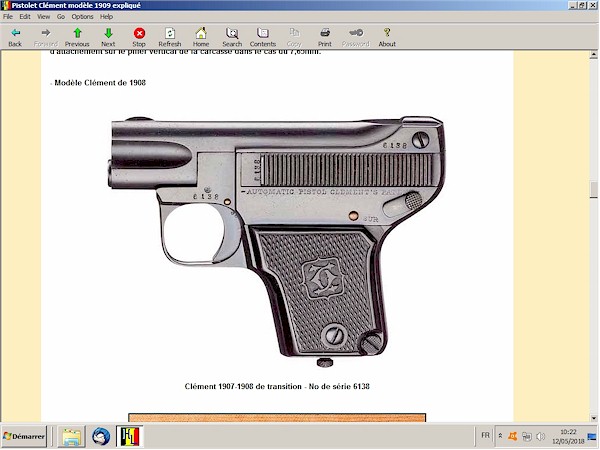Minimize the Pistolet Clément window

click(x=572, y=5)
